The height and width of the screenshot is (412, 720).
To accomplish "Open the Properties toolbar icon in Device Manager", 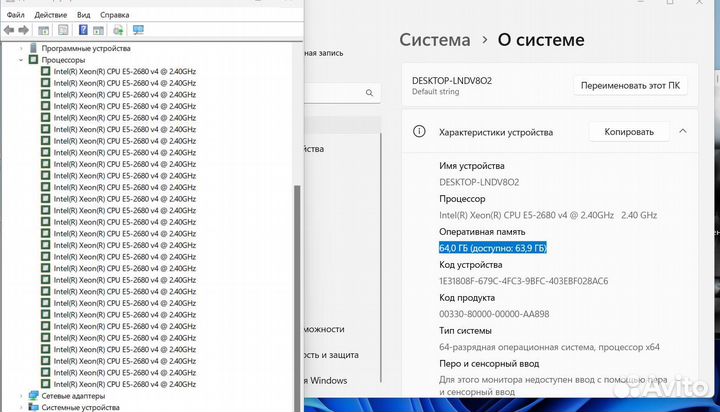I will click(63, 30).
